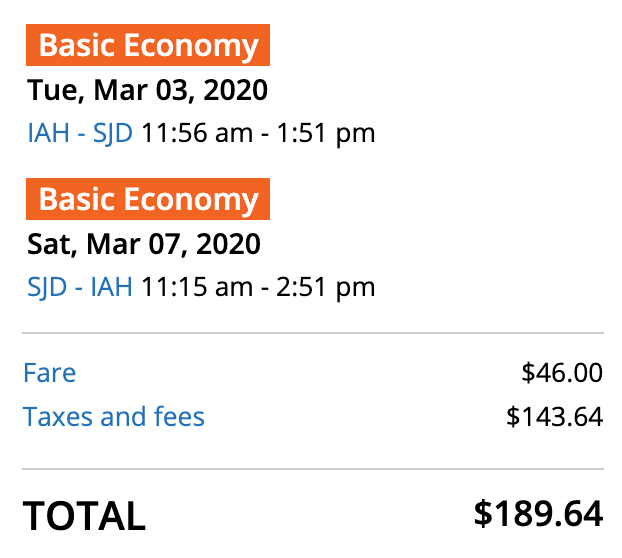Click the Basic Economy badge above Sat, Mar 07
The height and width of the screenshot is (558, 622).
pyautogui.click(x=148, y=200)
